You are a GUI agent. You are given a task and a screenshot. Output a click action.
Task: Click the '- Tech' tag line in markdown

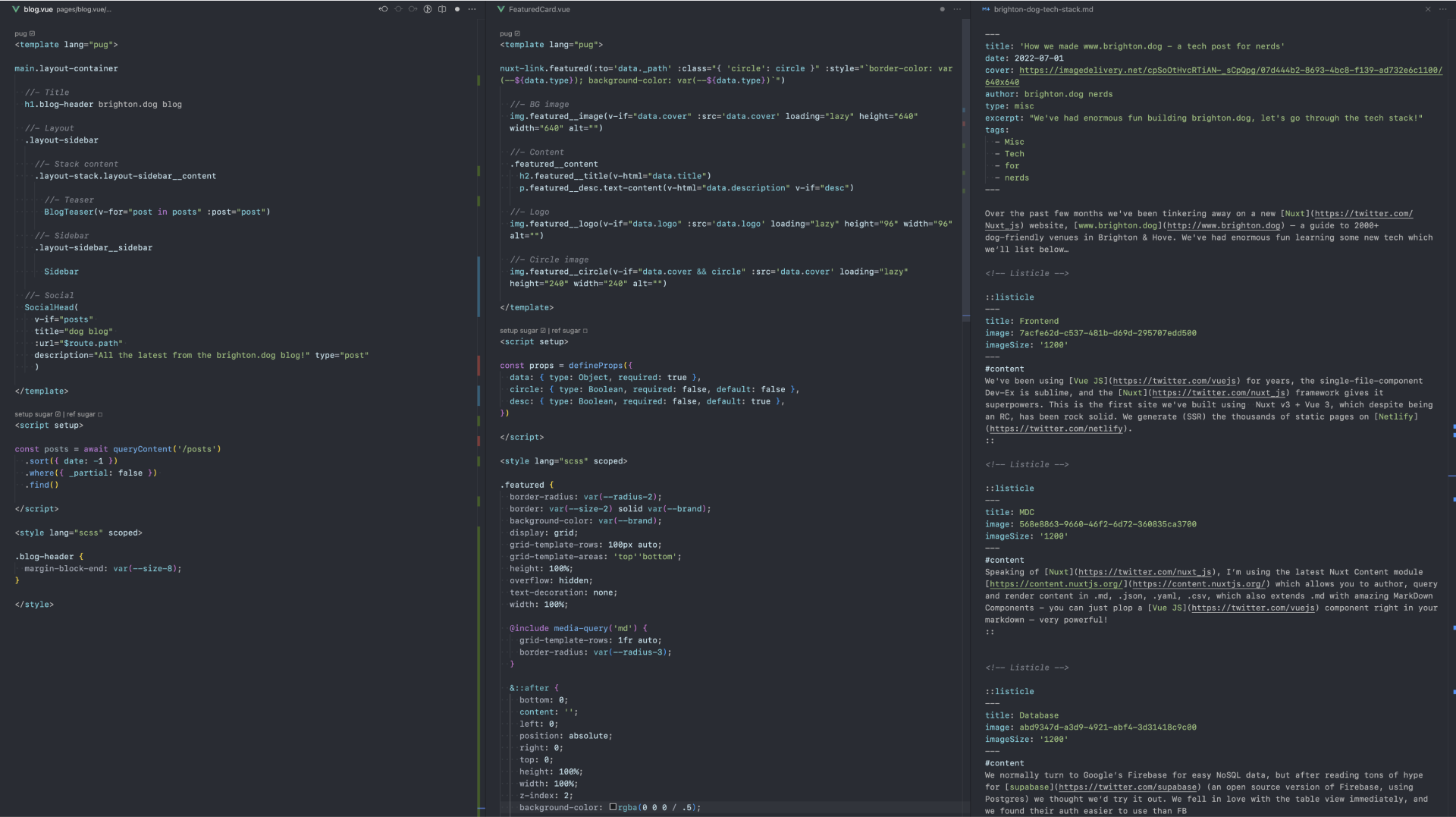coord(1009,153)
